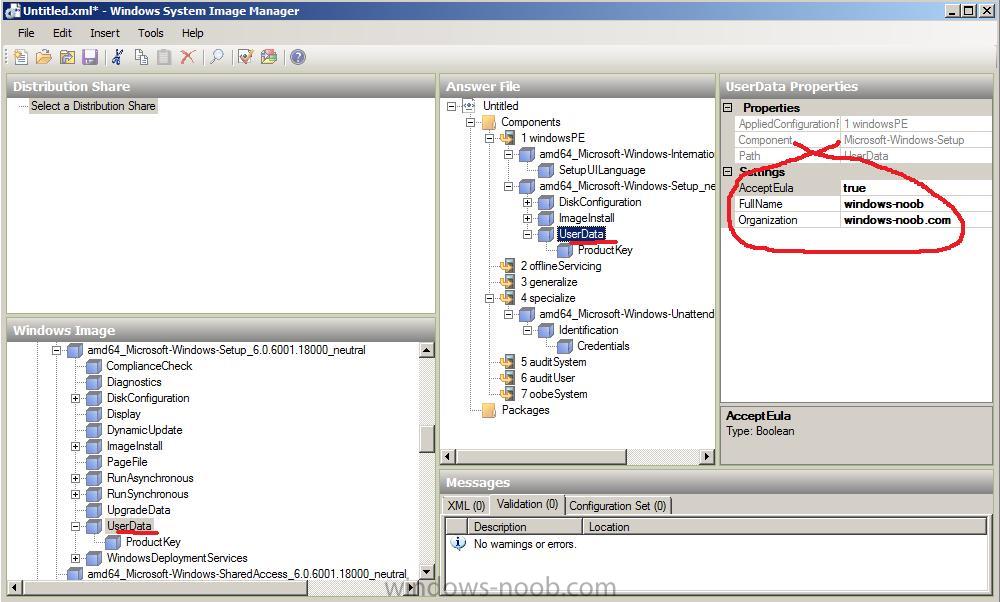This screenshot has height=602, width=1000.
Task: Click the Location column header
Action: pos(784,527)
